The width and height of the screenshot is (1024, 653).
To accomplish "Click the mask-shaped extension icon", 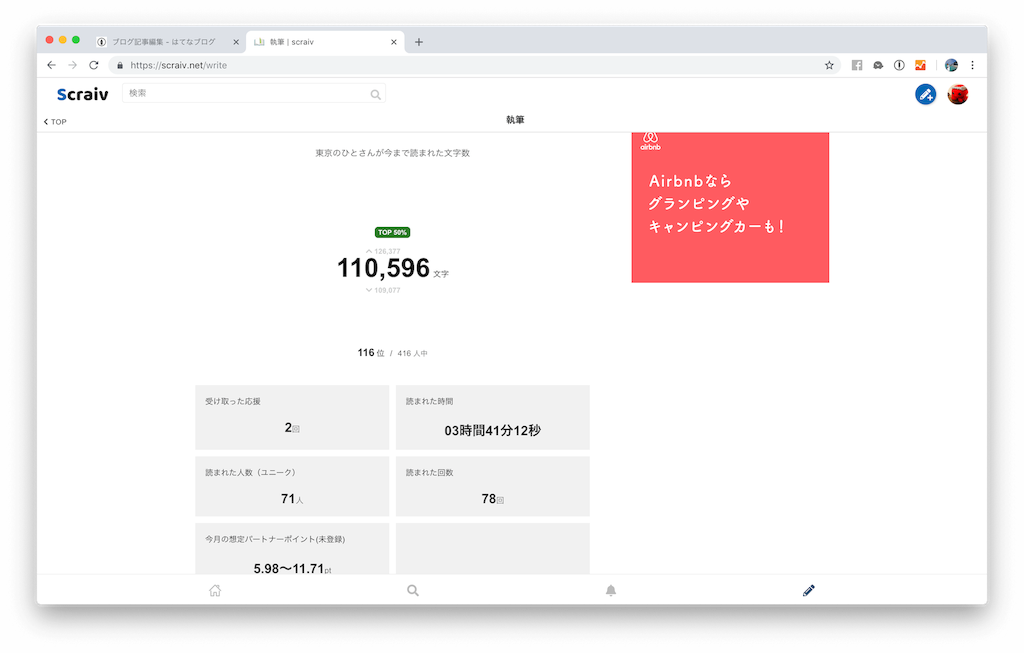I will 878,65.
